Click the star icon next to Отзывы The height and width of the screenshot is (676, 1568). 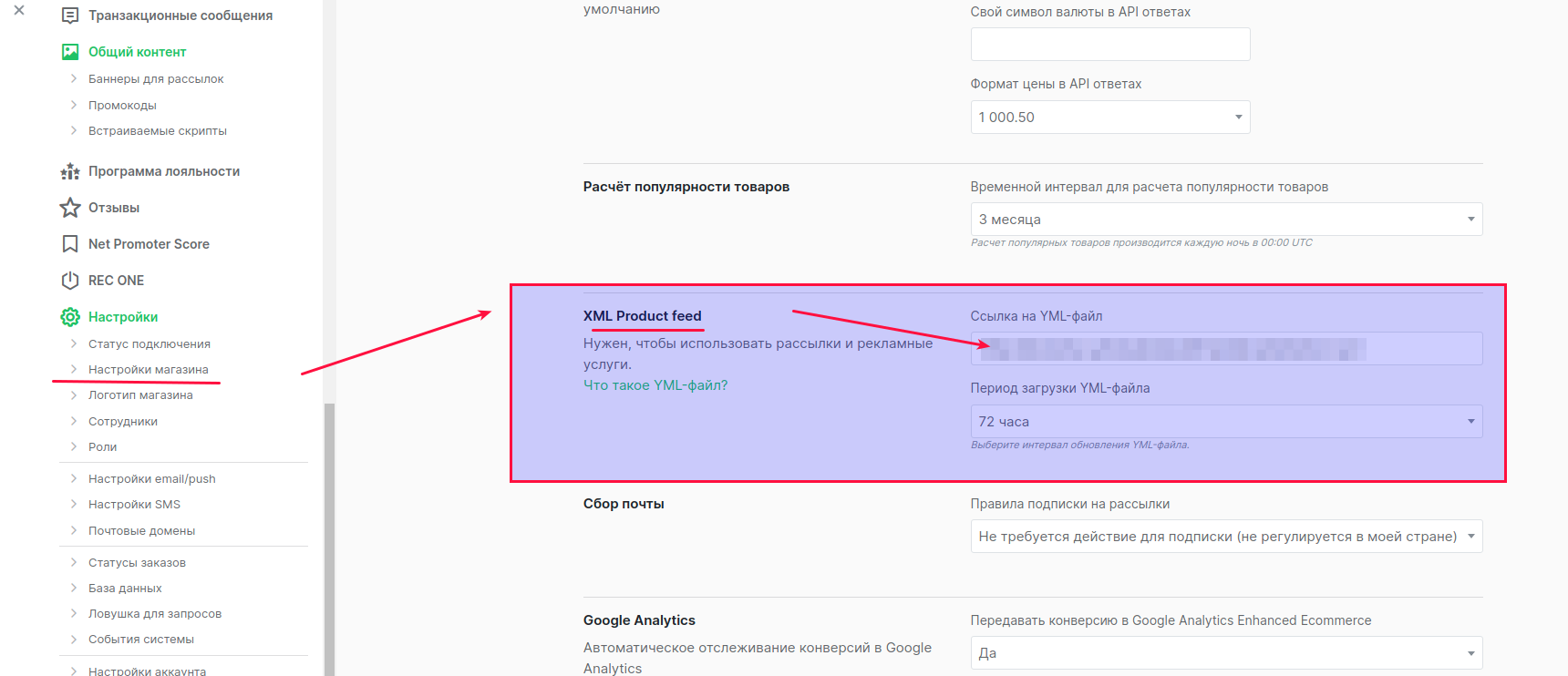coord(70,208)
